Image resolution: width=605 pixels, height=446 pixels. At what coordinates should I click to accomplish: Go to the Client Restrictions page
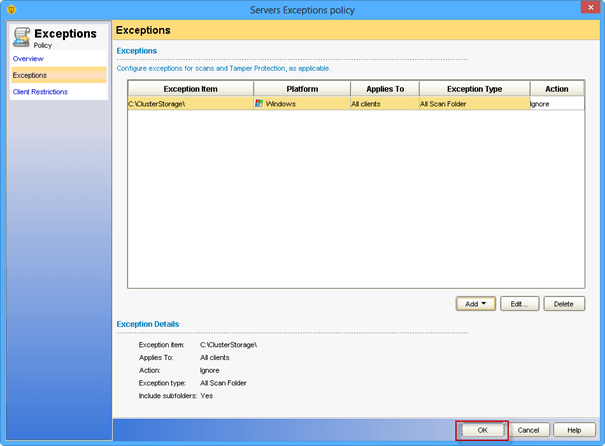[40, 92]
